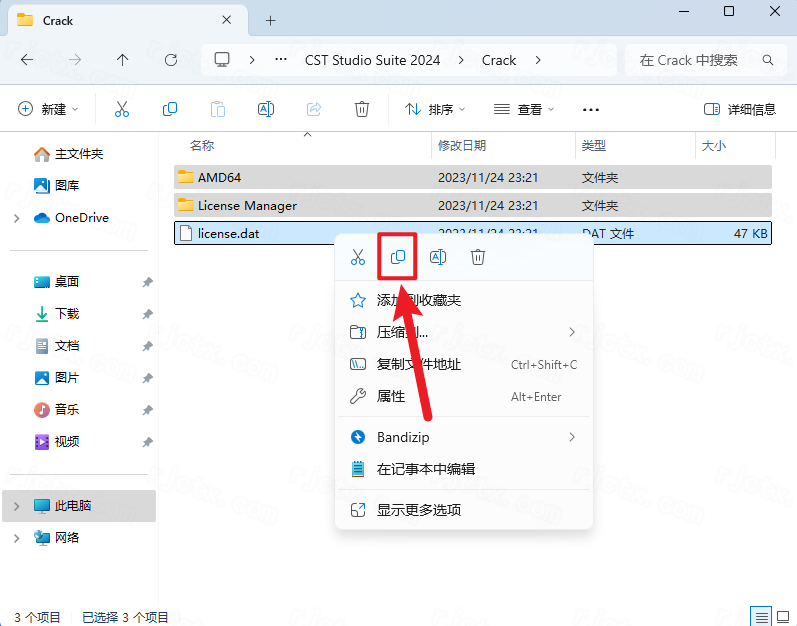Toggle the details pane button
This screenshot has width=797, height=626.
point(740,109)
